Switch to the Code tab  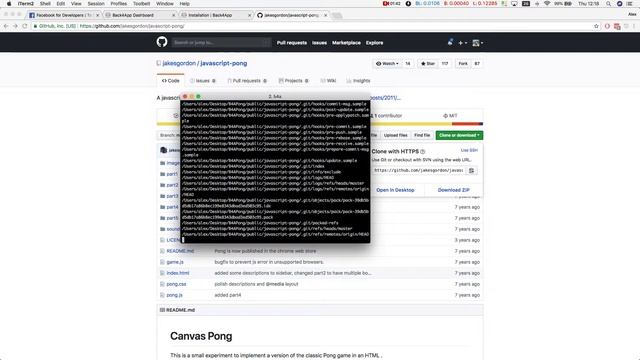[x=171, y=81]
